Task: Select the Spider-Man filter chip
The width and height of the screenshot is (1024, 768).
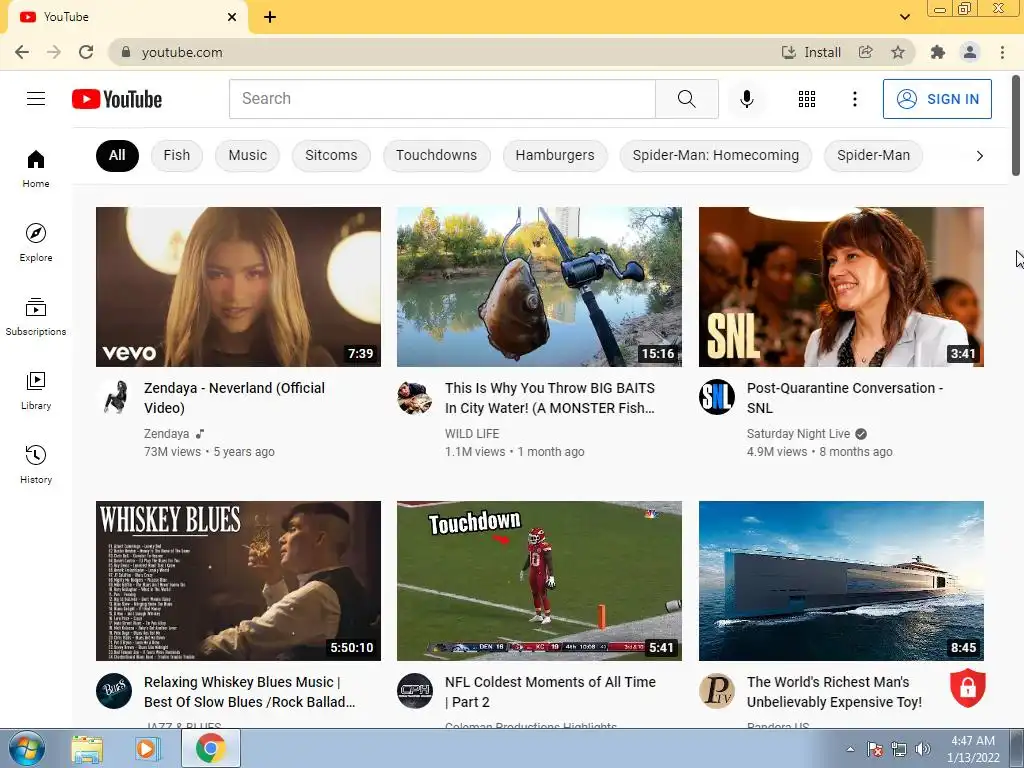Action: point(873,155)
